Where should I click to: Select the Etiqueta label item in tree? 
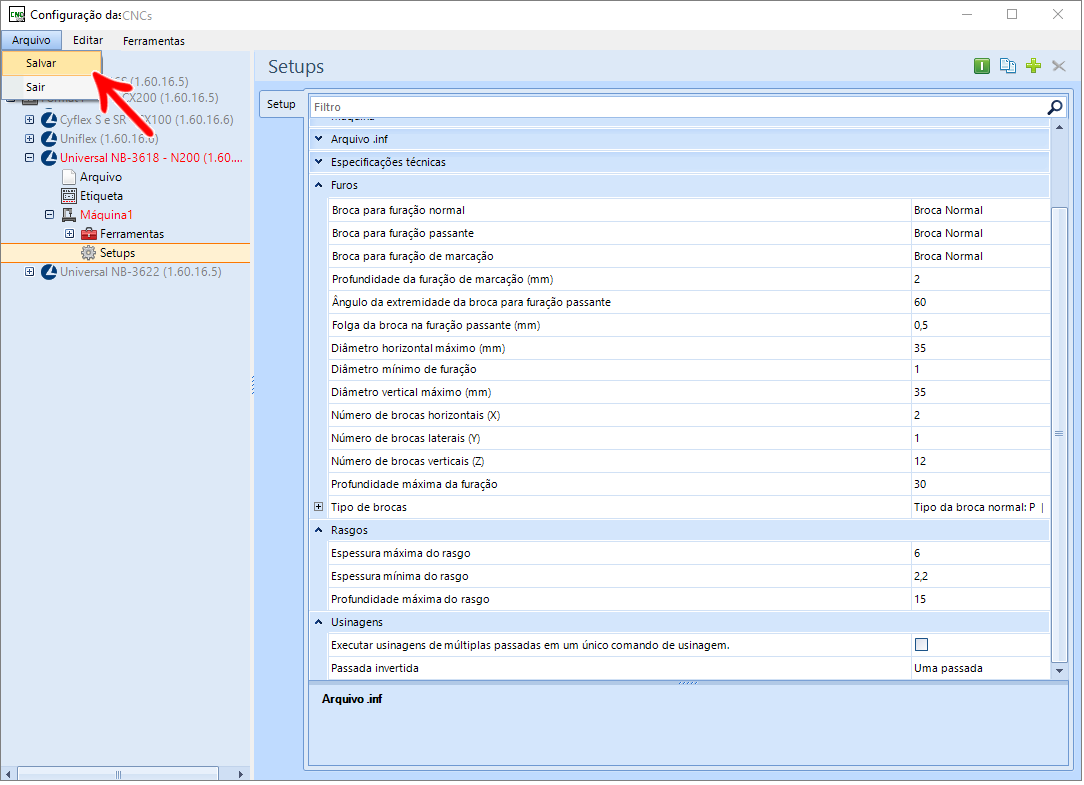(x=101, y=196)
